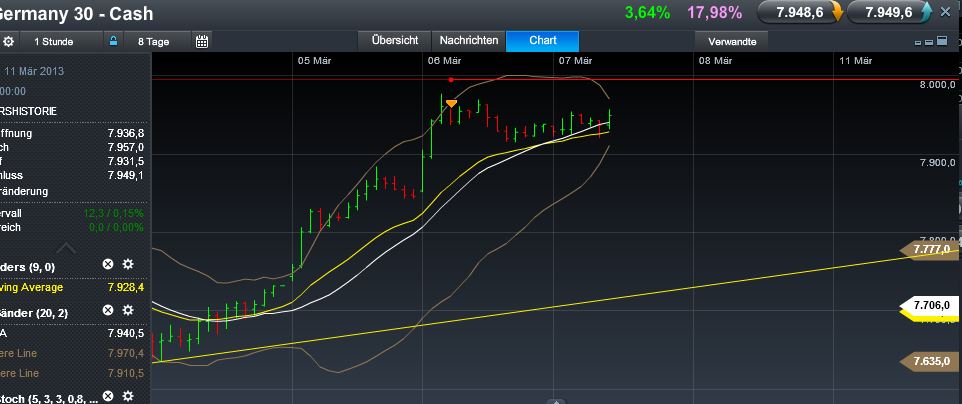Click the 05 Mär date label
The height and width of the screenshot is (404, 962).
click(314, 61)
